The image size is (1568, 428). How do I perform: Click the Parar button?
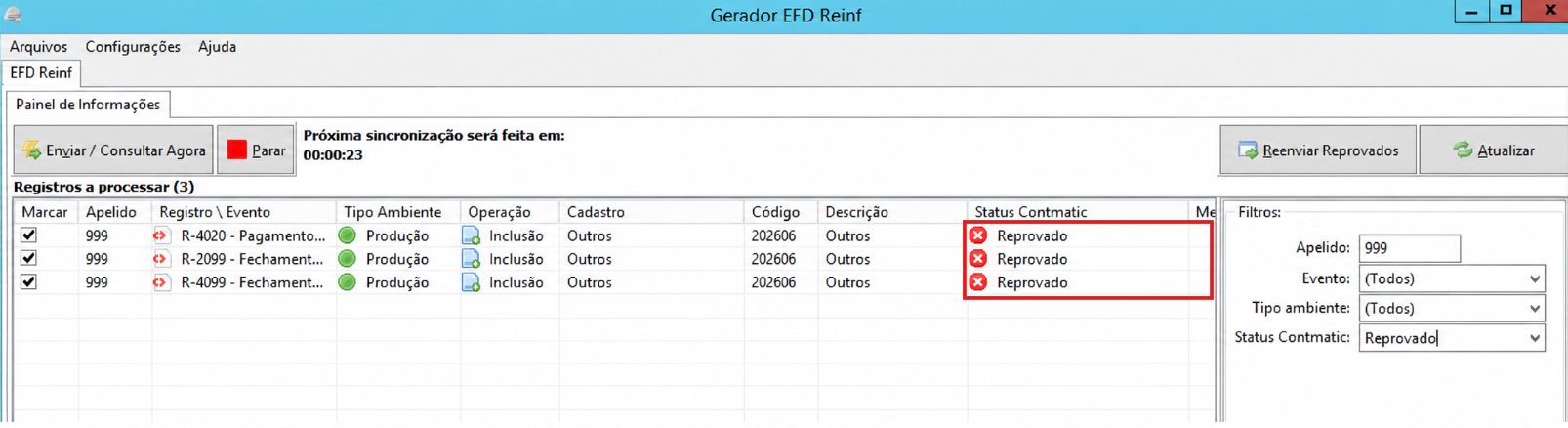pyautogui.click(x=256, y=150)
